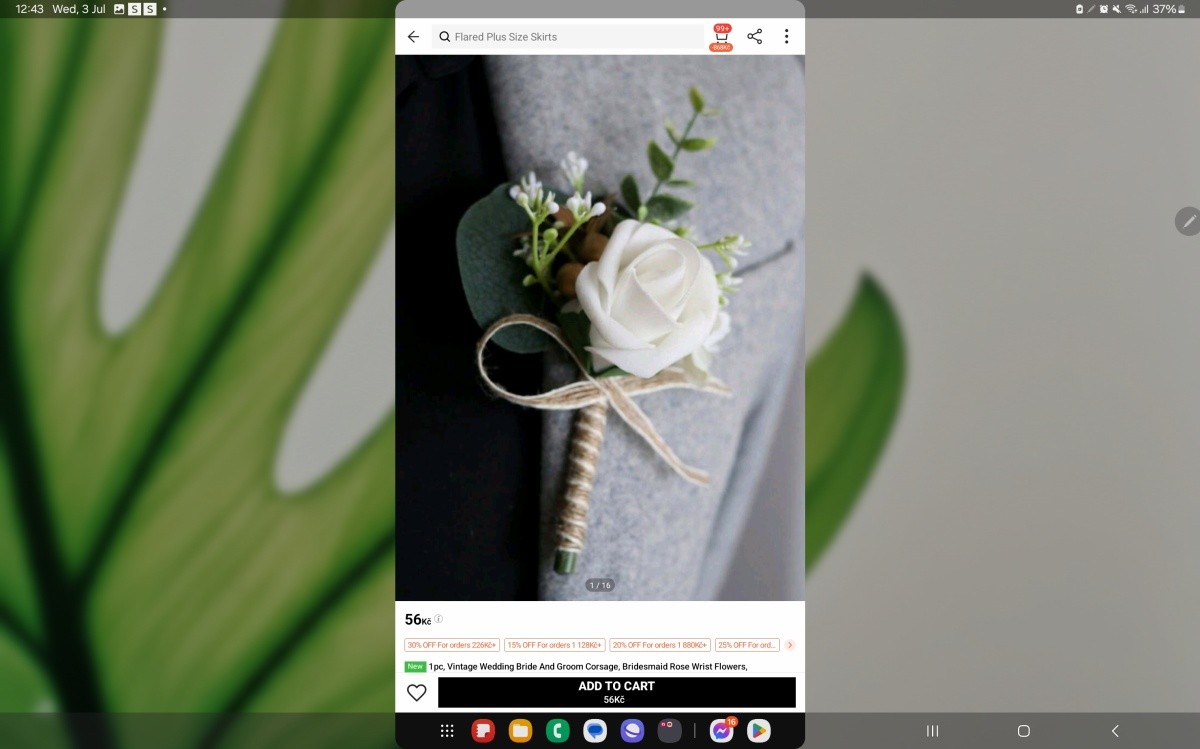Tap the Wi-Fi status icon
The height and width of the screenshot is (749, 1200).
1131,9
